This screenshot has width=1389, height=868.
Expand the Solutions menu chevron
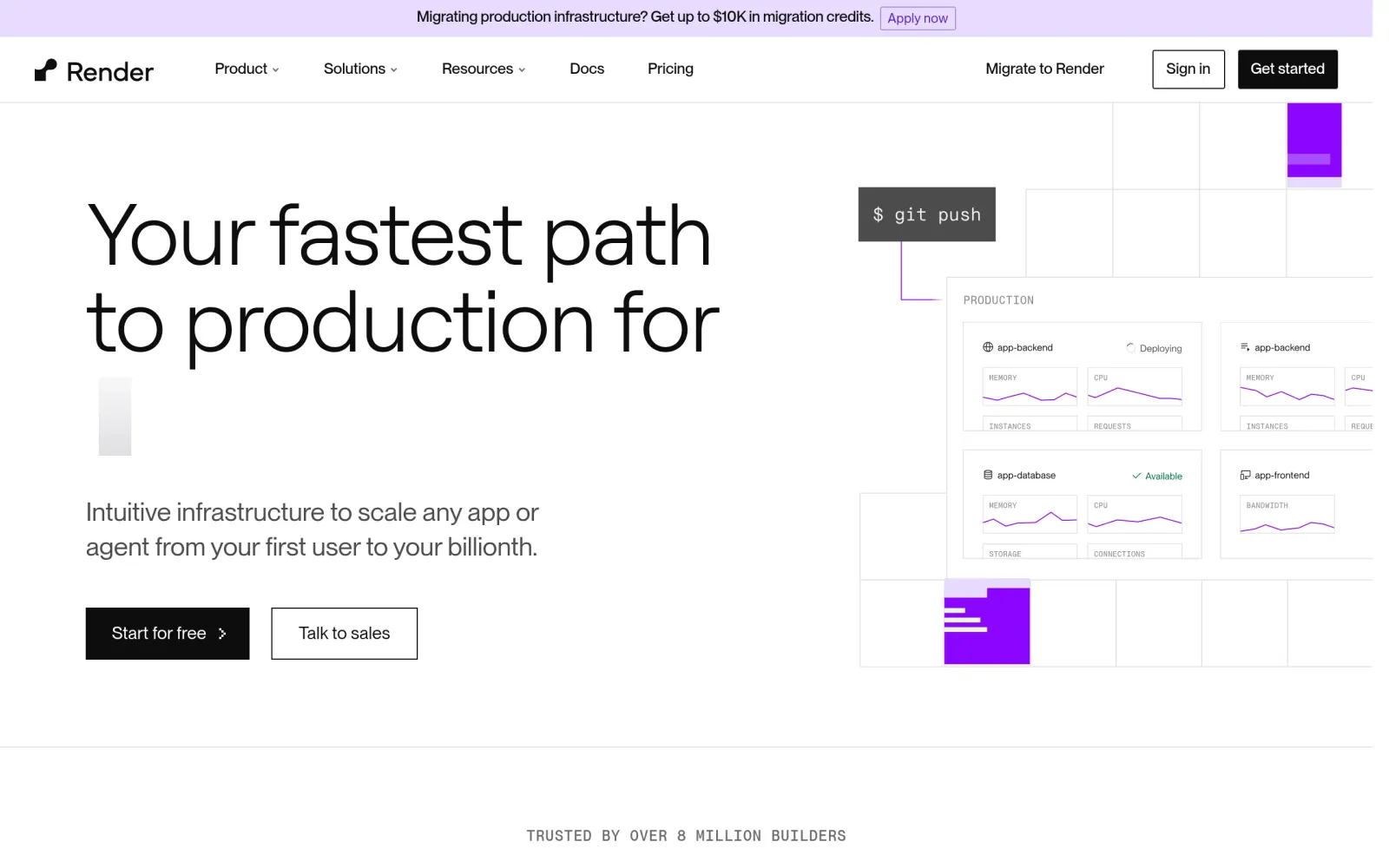click(x=394, y=70)
